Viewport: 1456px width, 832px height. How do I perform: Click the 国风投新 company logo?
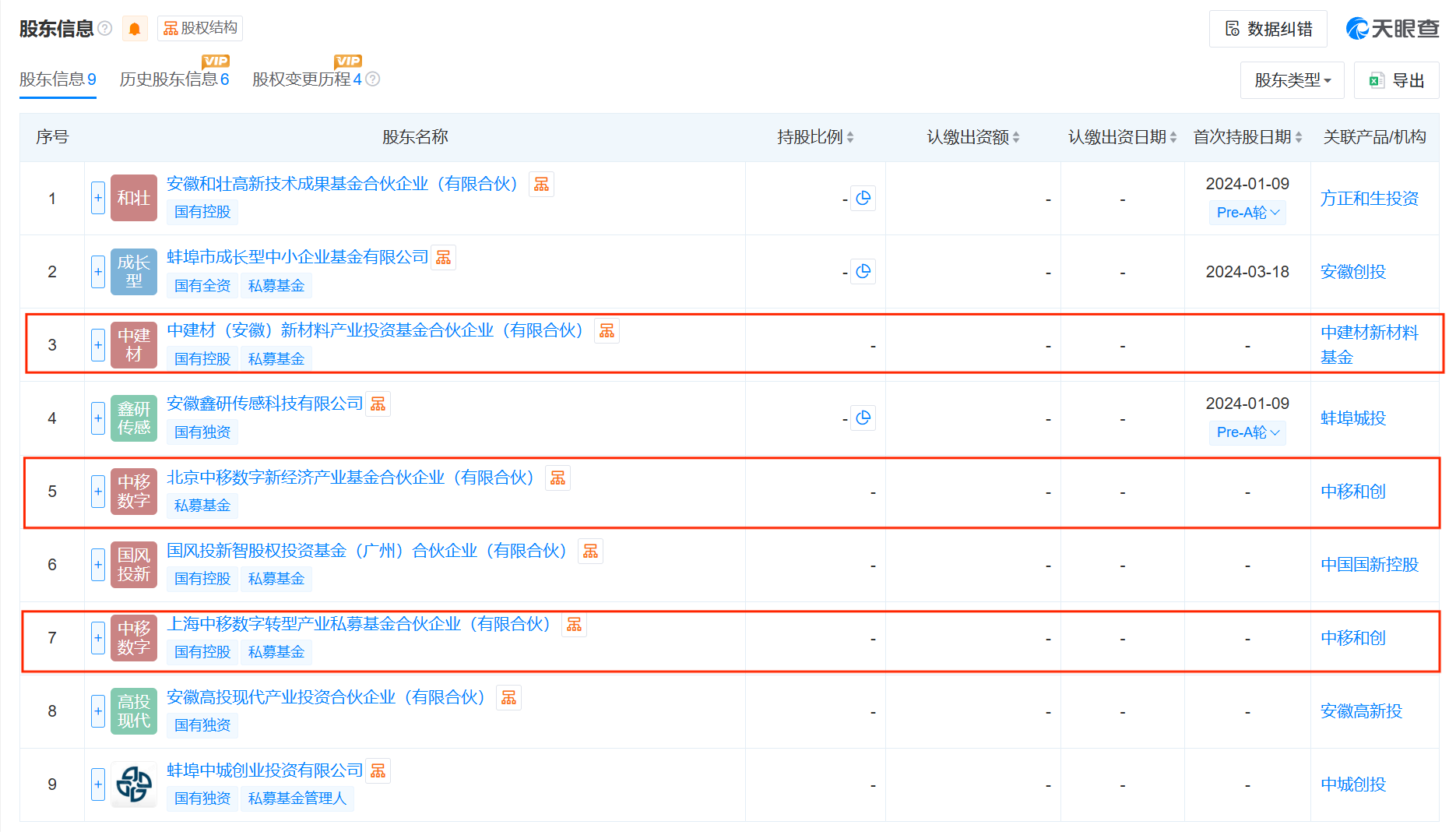pos(134,564)
